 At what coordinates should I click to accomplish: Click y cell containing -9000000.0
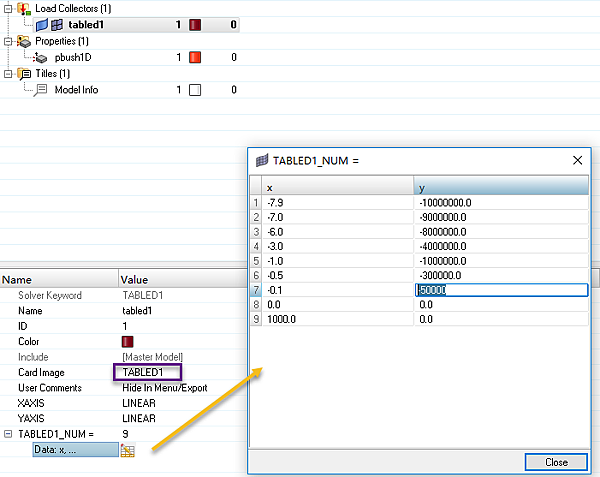click(x=501, y=217)
